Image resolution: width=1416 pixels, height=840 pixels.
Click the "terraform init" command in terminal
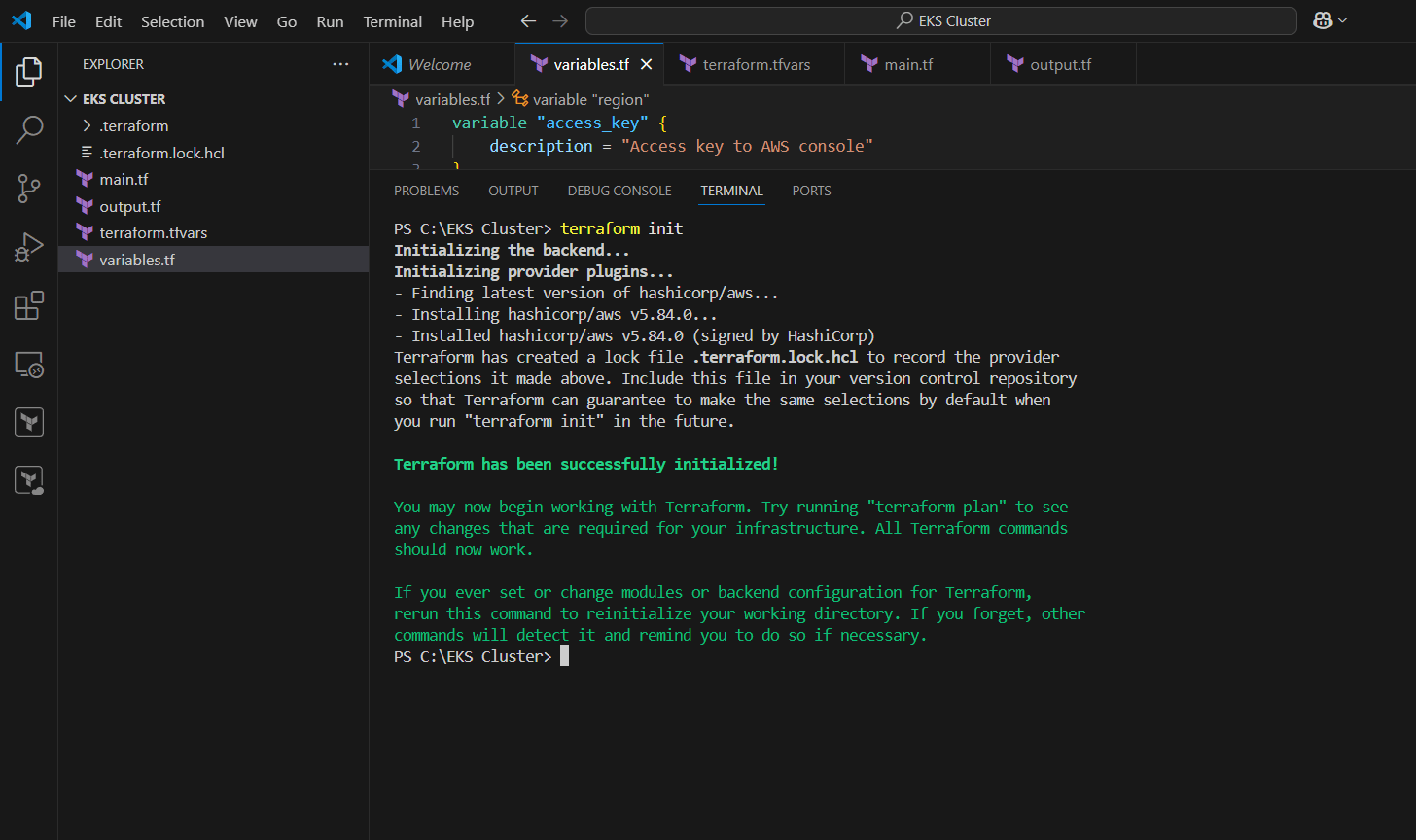tap(622, 229)
